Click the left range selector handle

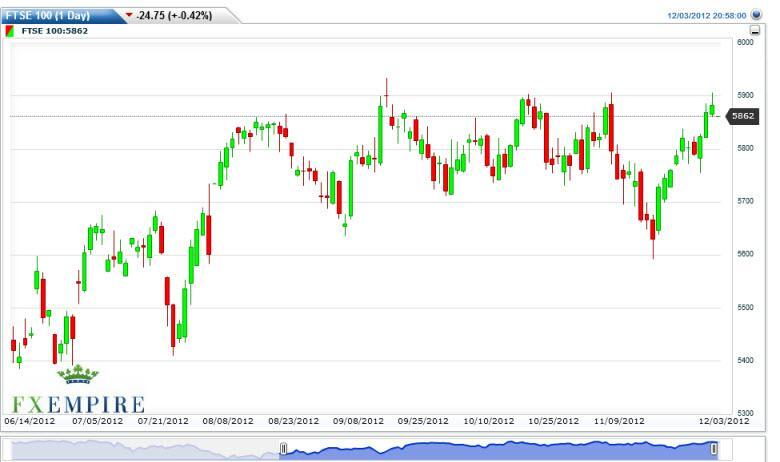(283, 449)
